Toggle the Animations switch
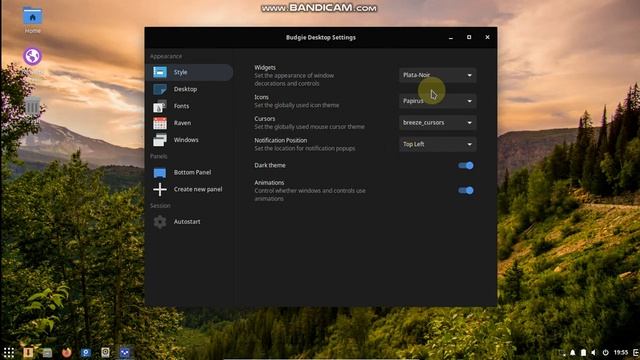The height and width of the screenshot is (360, 640). pos(466,191)
